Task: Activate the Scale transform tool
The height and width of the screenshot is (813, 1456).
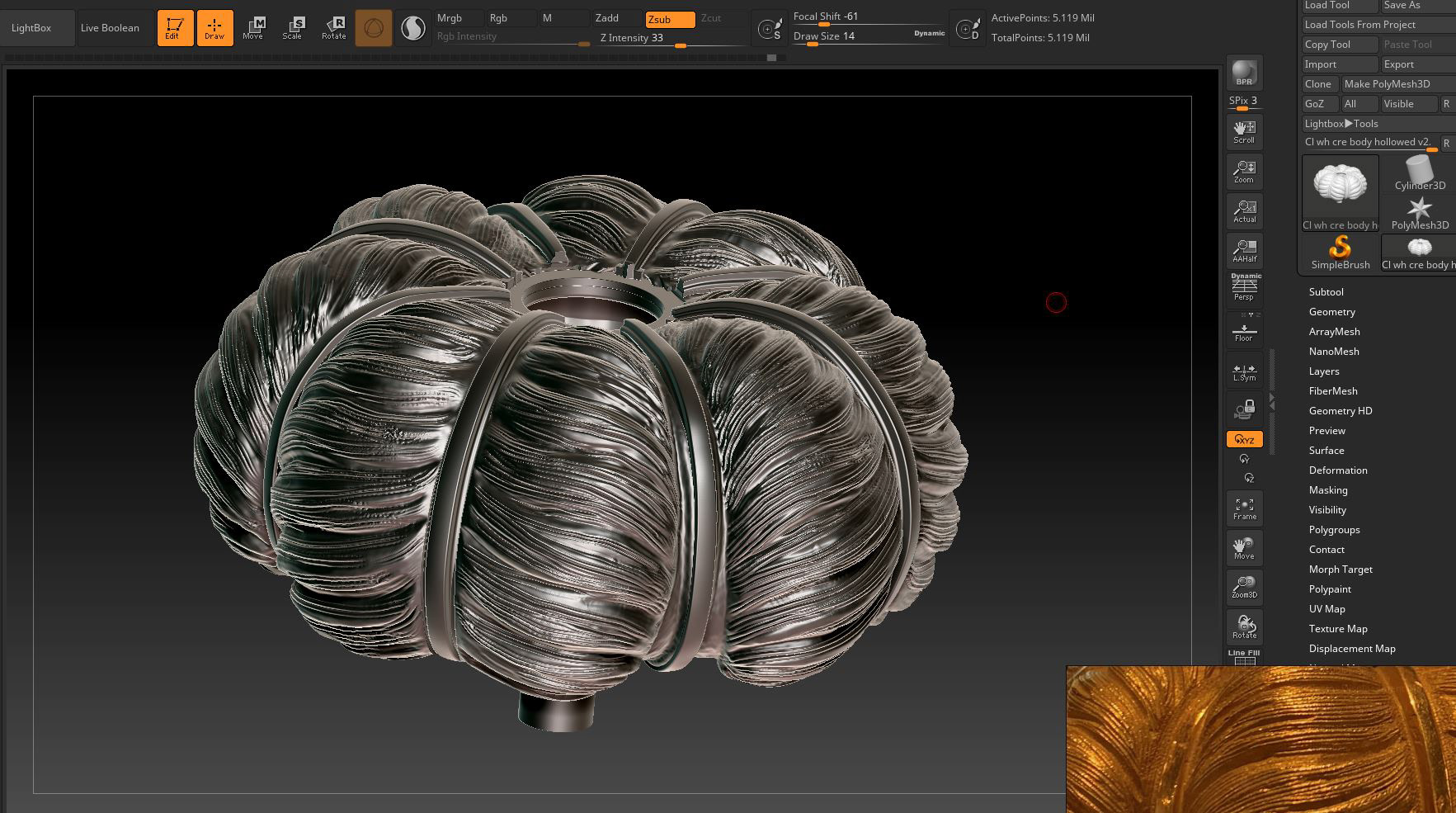Action: coord(292,28)
